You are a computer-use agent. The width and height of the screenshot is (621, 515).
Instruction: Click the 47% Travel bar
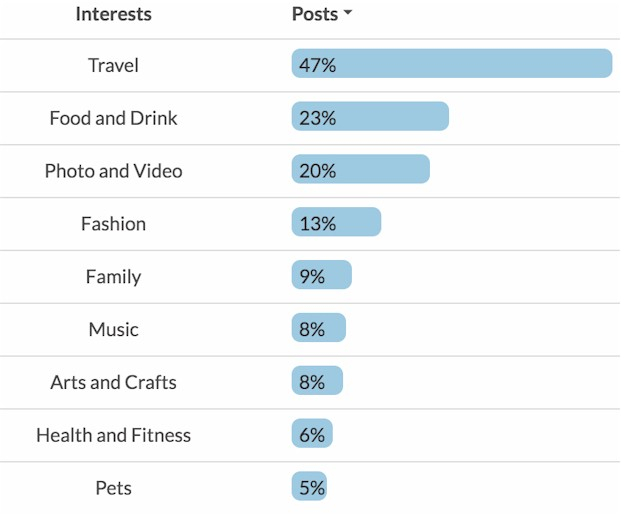[x=451, y=64]
